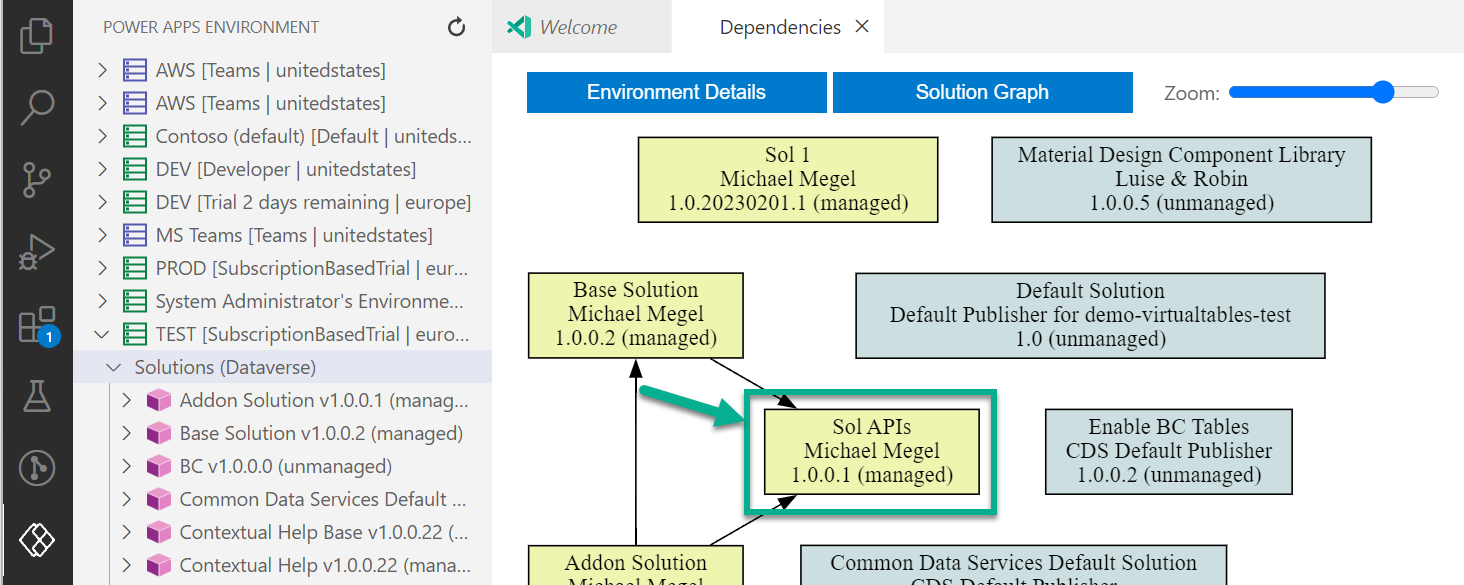This screenshot has width=1464, height=585.
Task: Switch to the Welcome tab
Action: [x=578, y=28]
